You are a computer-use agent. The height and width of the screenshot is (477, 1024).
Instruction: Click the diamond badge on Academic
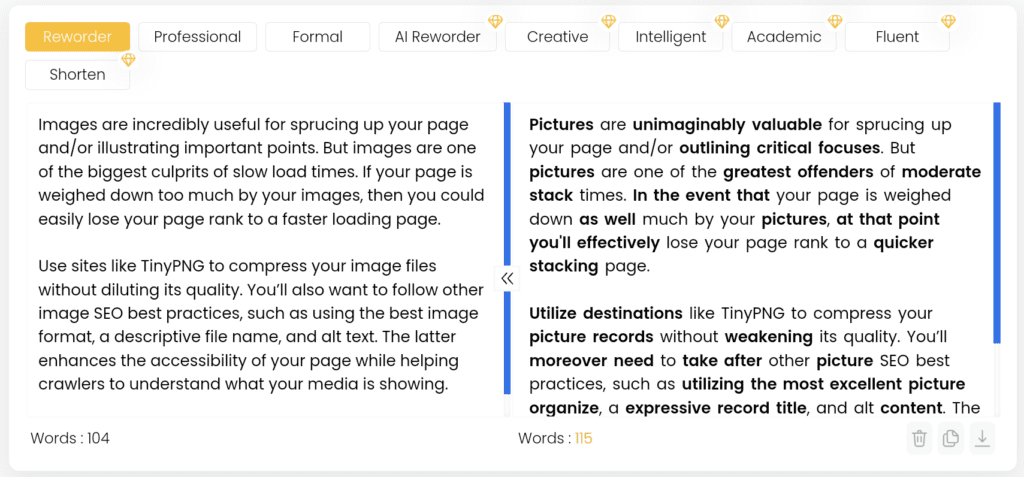[835, 22]
